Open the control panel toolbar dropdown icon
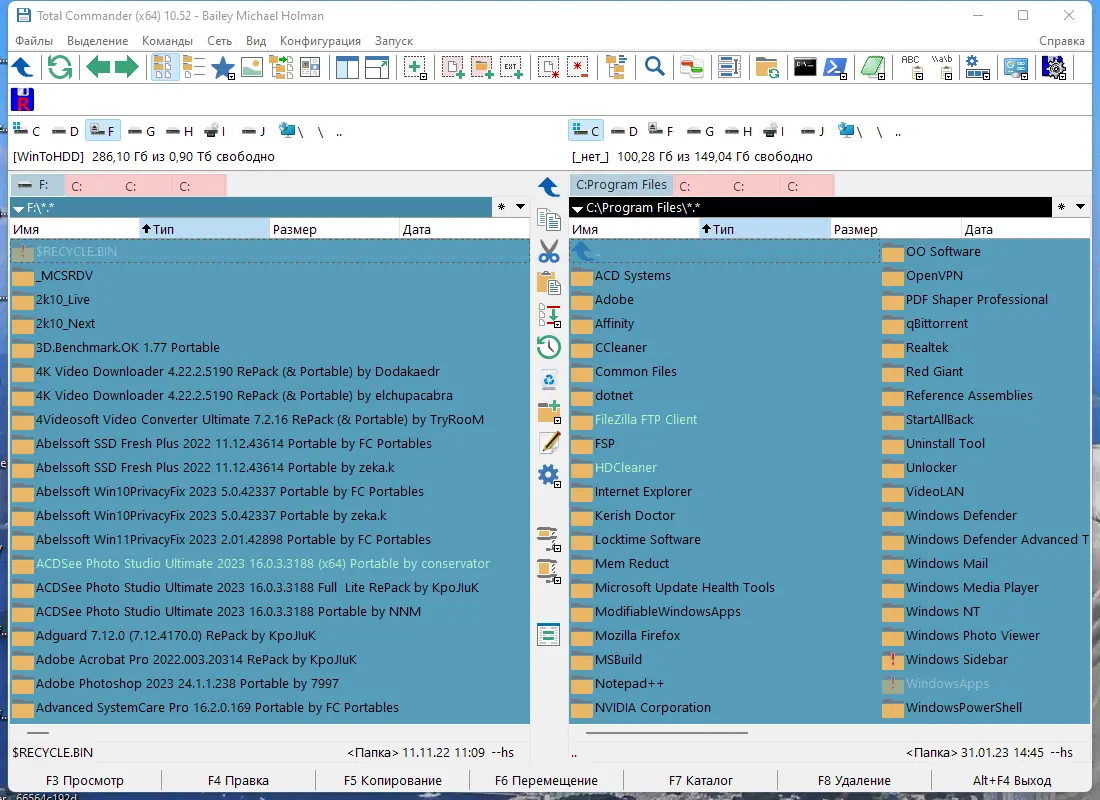This screenshot has height=800, width=1100. pyautogui.click(x=1016, y=68)
